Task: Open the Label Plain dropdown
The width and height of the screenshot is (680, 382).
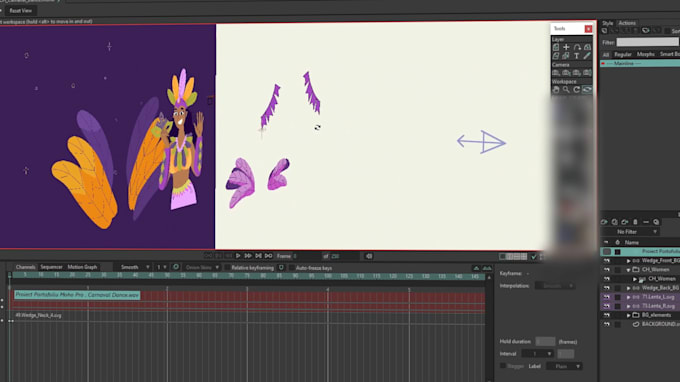Action: (563, 366)
